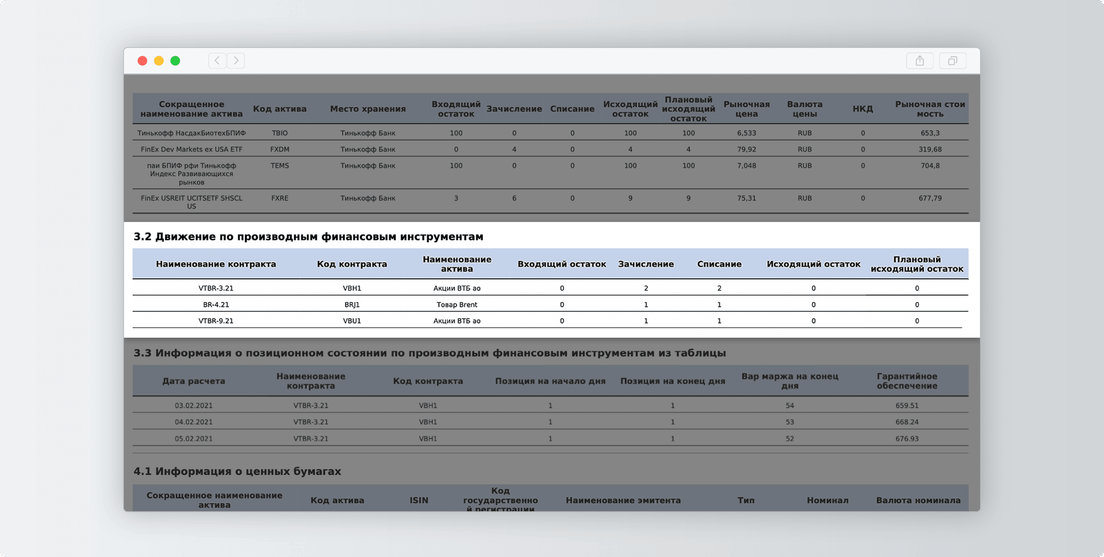Click the Код контракта column header
Viewport: 1104px width, 557px height.
coord(352,264)
